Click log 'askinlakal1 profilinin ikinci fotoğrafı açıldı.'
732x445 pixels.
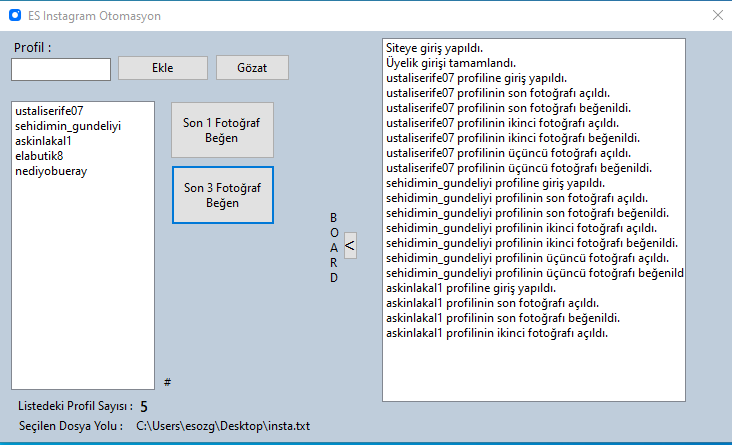497,333
